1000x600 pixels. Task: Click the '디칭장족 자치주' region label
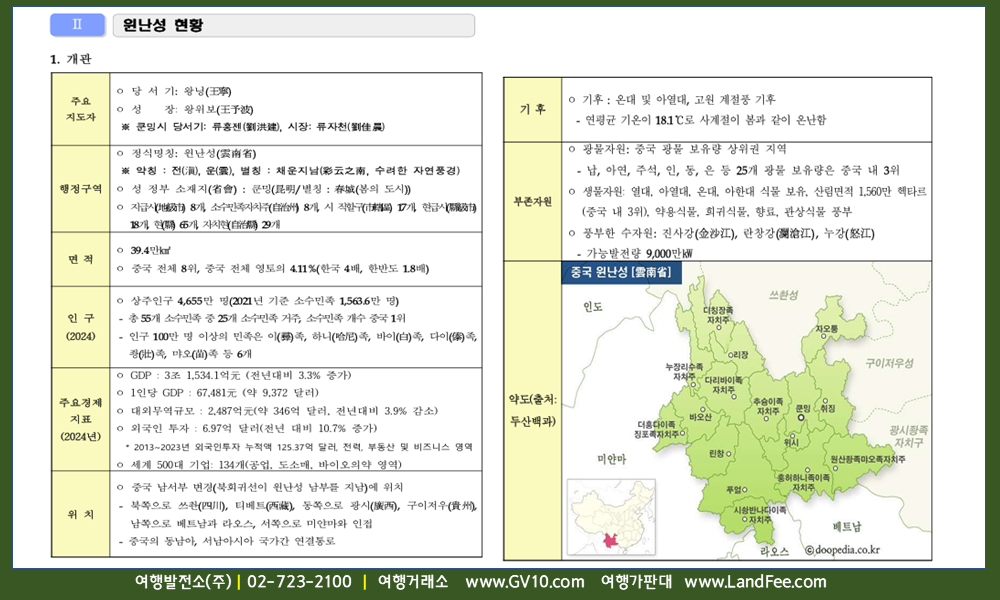pyautogui.click(x=718, y=315)
